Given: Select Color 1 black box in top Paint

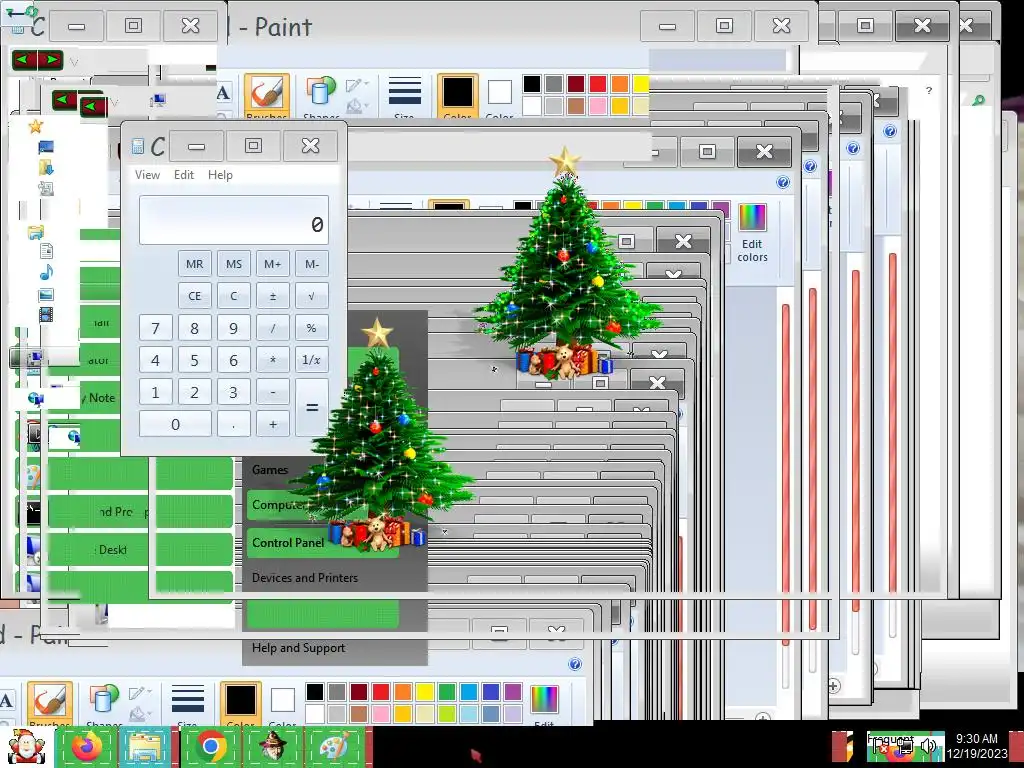Looking at the screenshot, I should click(457, 96).
